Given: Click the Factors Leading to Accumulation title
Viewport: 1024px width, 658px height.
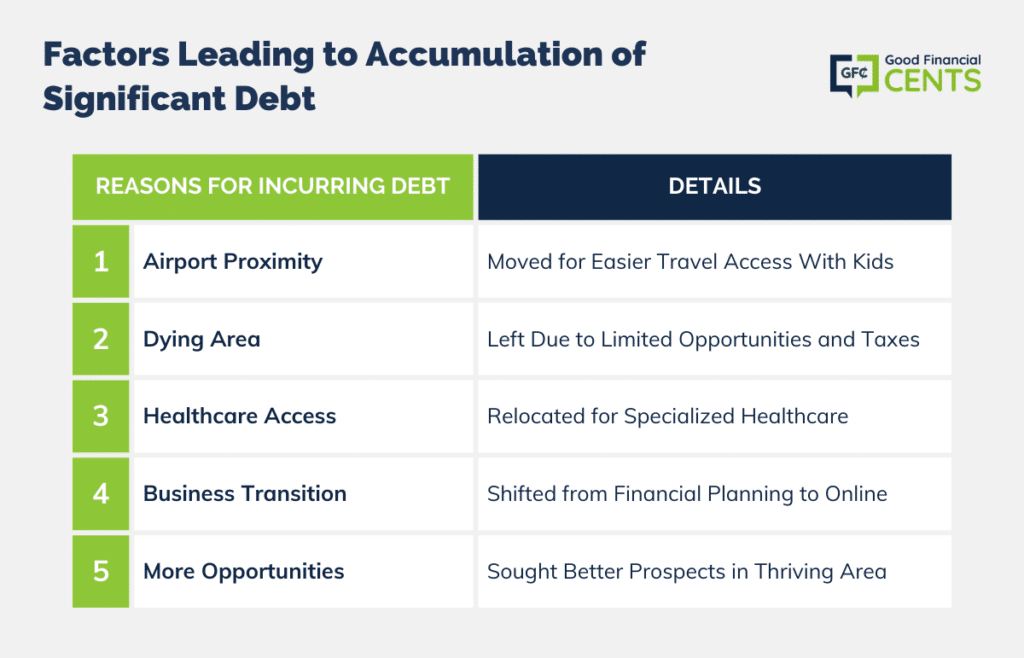Looking at the screenshot, I should point(344,77).
